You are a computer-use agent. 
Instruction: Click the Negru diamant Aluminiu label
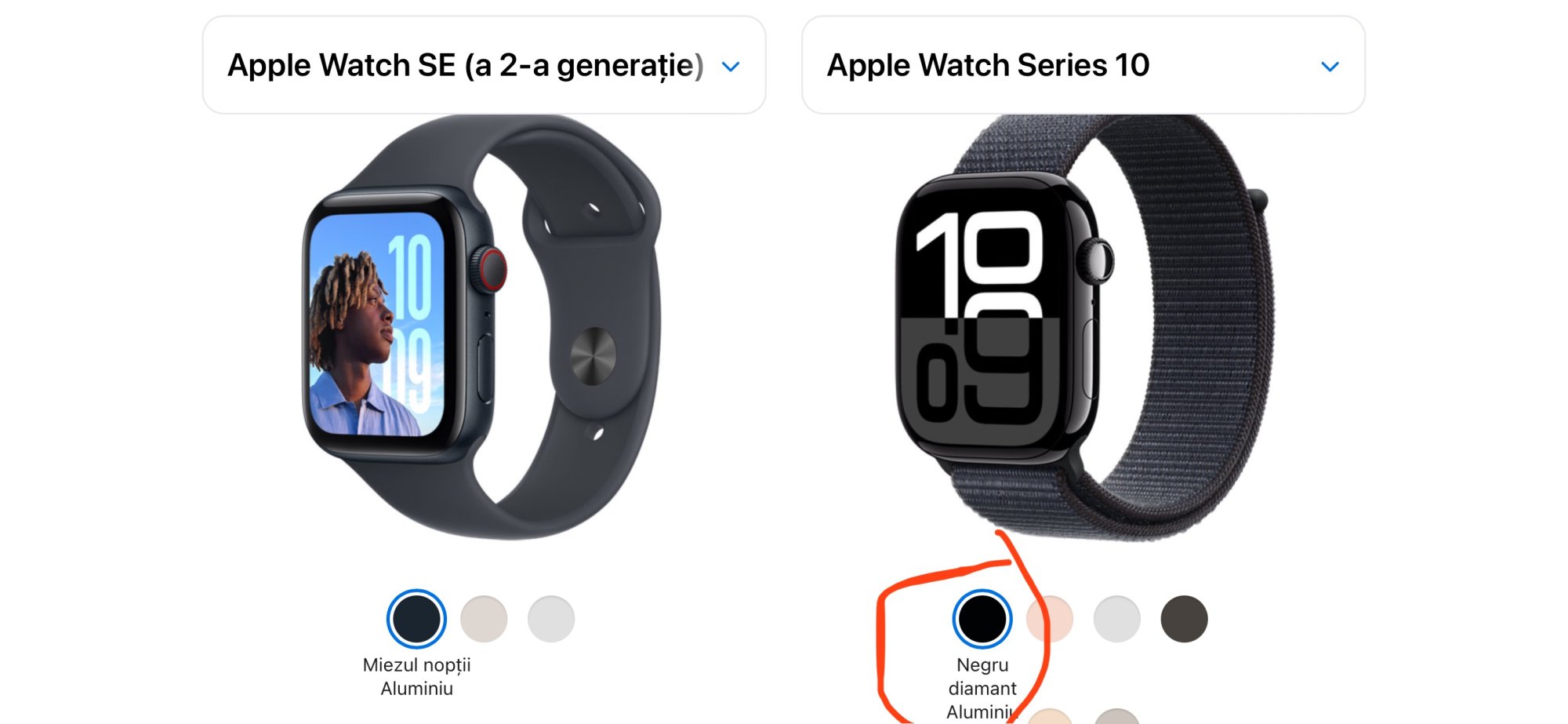[x=982, y=688]
